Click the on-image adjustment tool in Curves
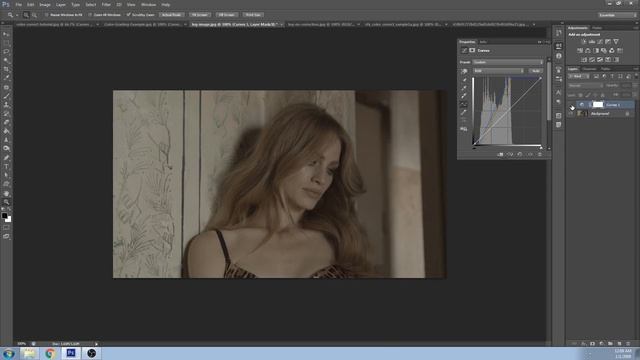This screenshot has height=360, width=640. [x=464, y=71]
